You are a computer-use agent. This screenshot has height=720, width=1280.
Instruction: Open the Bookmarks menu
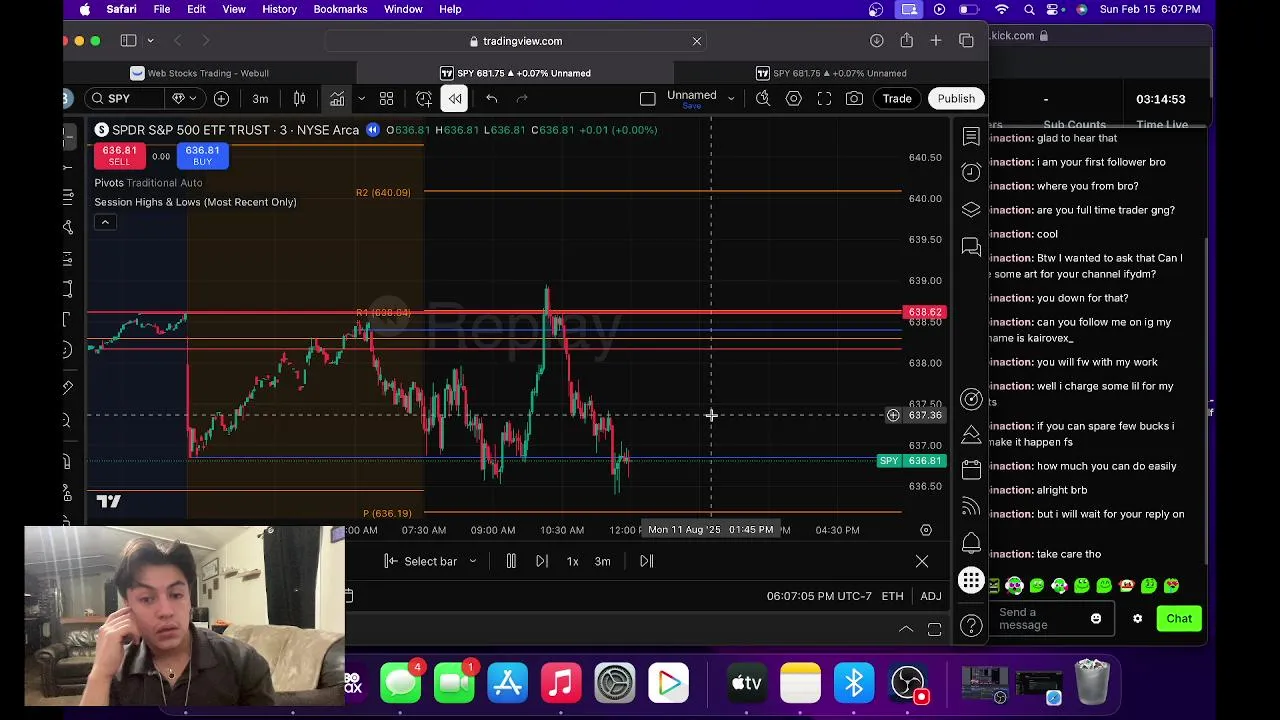click(x=340, y=9)
